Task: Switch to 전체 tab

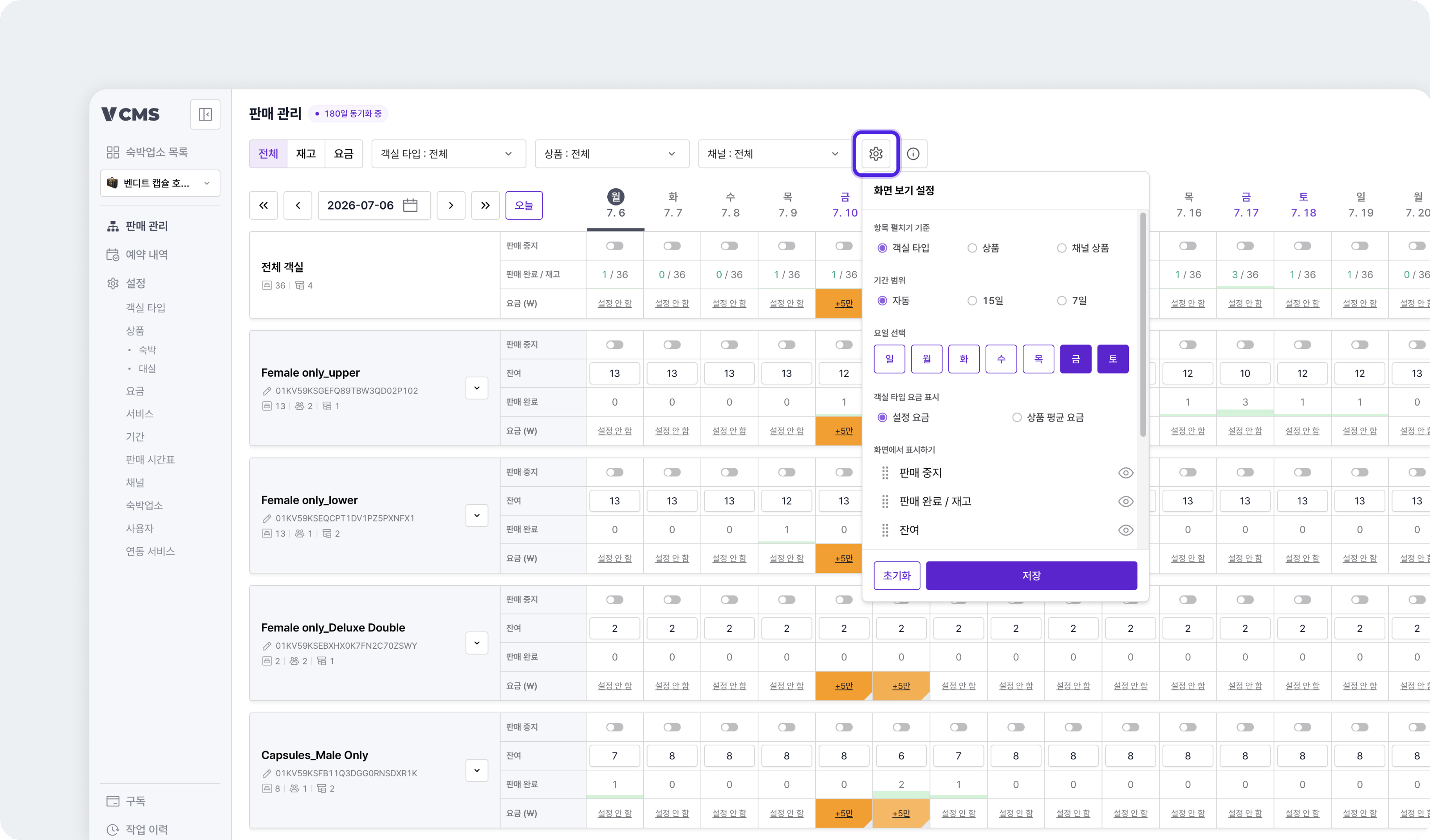Action: tap(269, 154)
